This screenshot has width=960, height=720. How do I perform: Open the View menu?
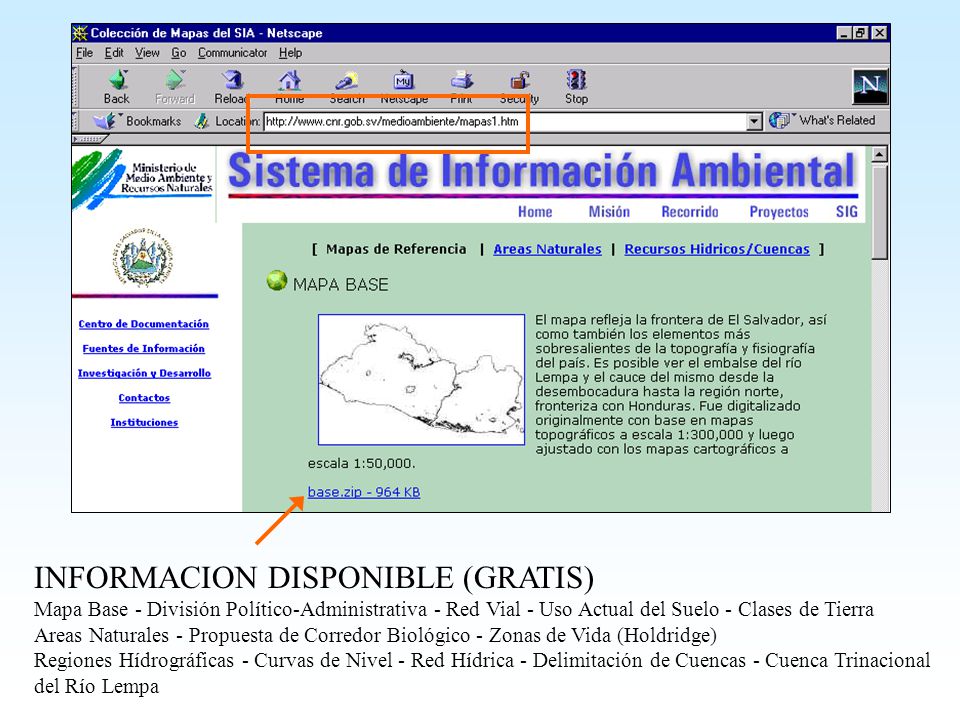(147, 53)
